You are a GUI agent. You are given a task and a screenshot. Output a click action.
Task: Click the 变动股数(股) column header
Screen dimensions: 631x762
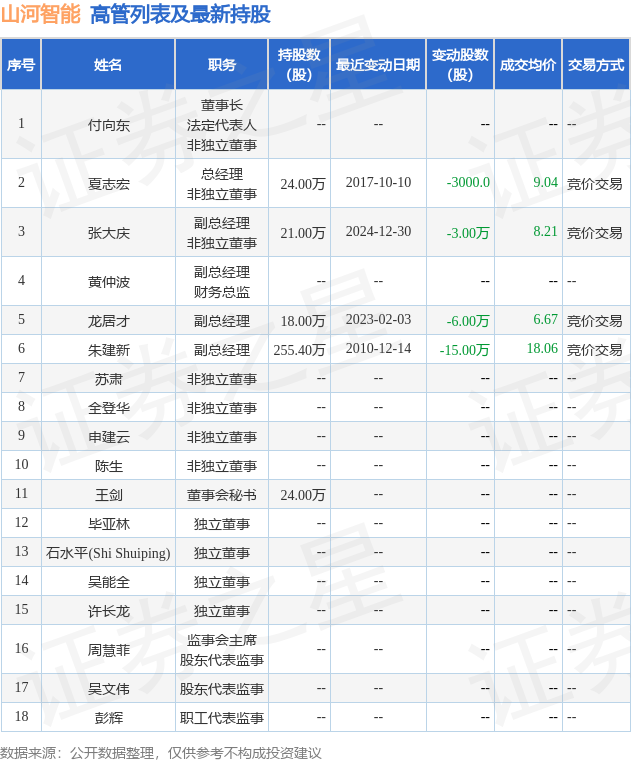(460, 65)
